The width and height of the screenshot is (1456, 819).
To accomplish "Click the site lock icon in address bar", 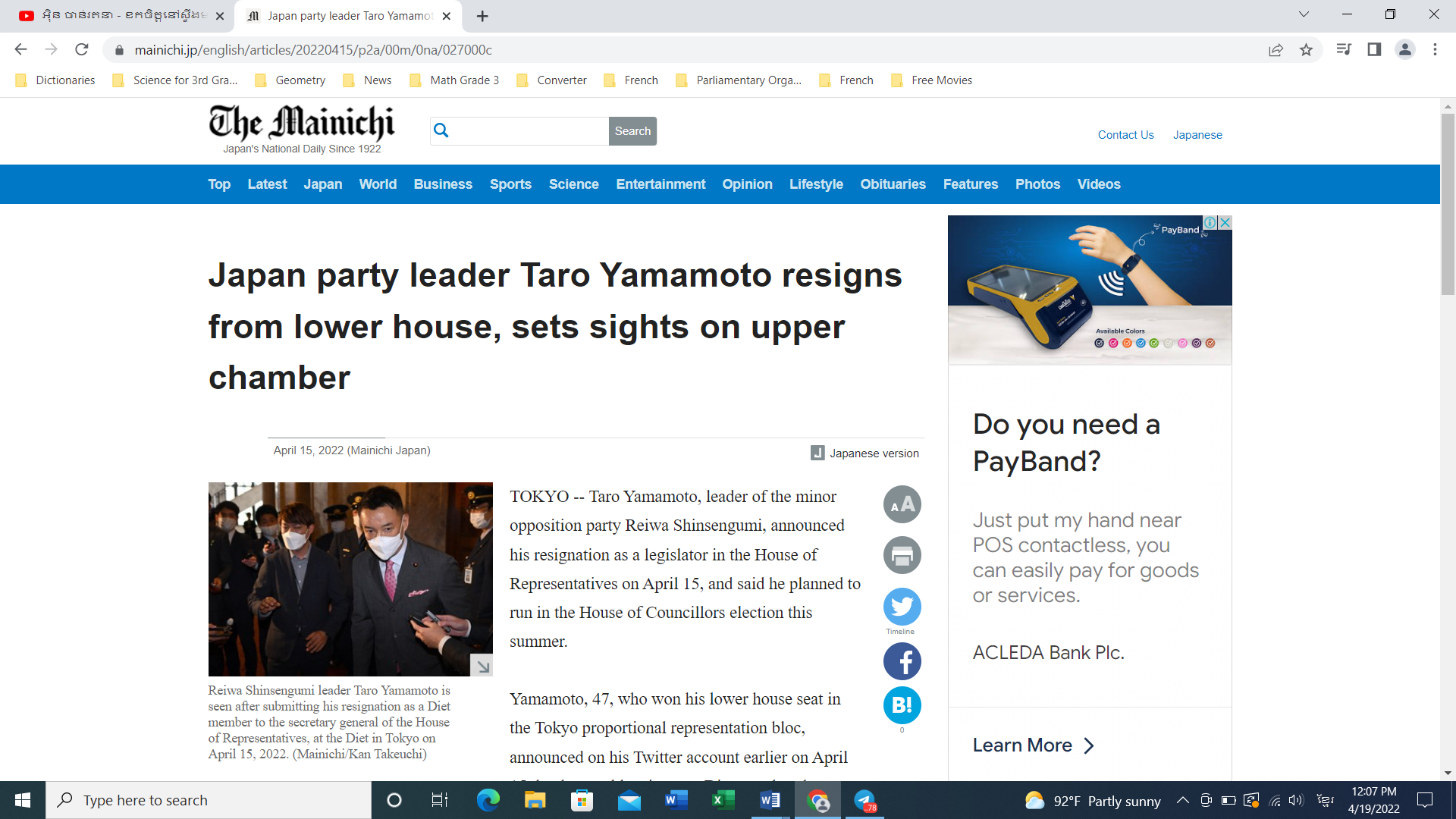I will coord(119,50).
